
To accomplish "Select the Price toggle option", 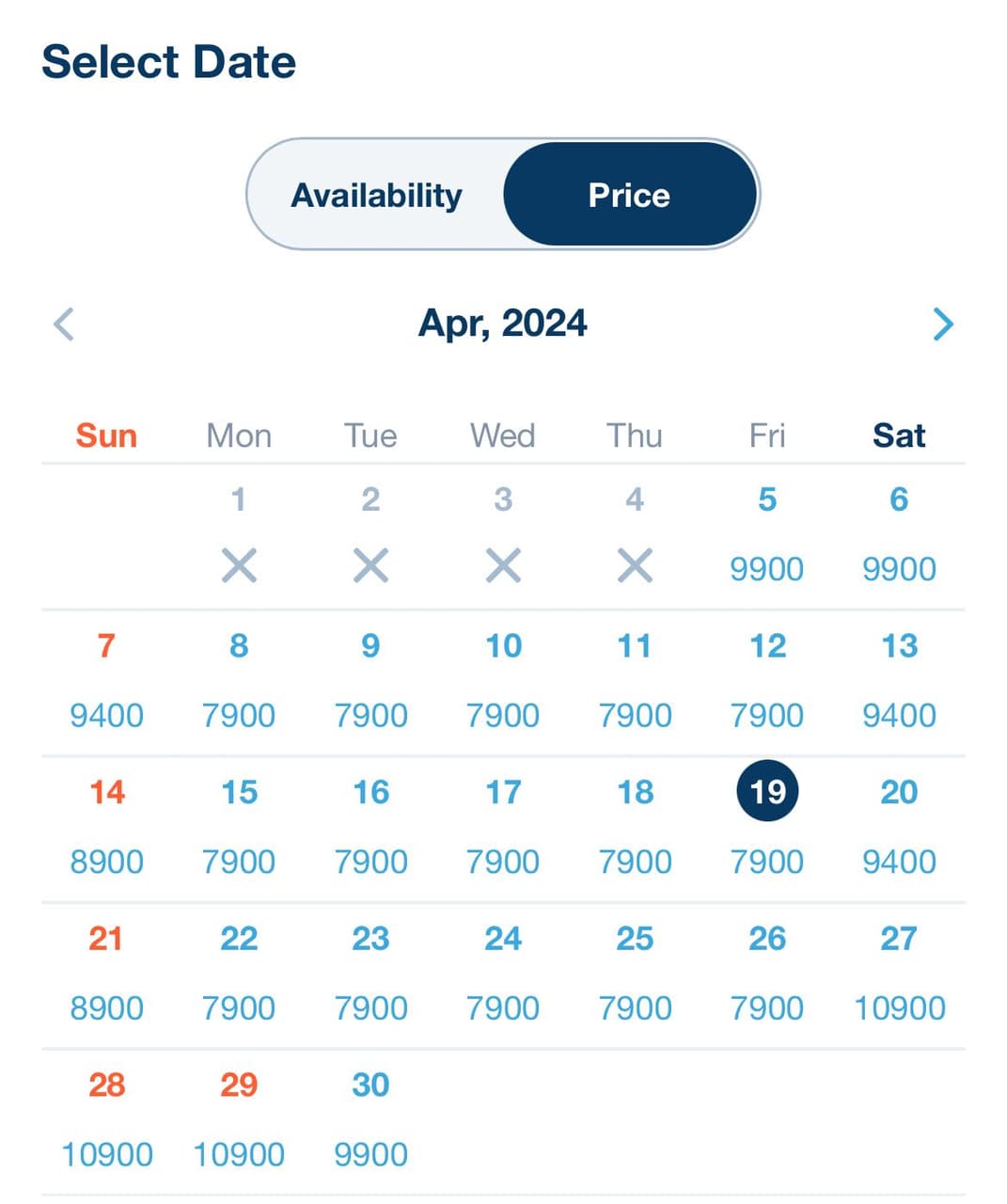I will [629, 195].
